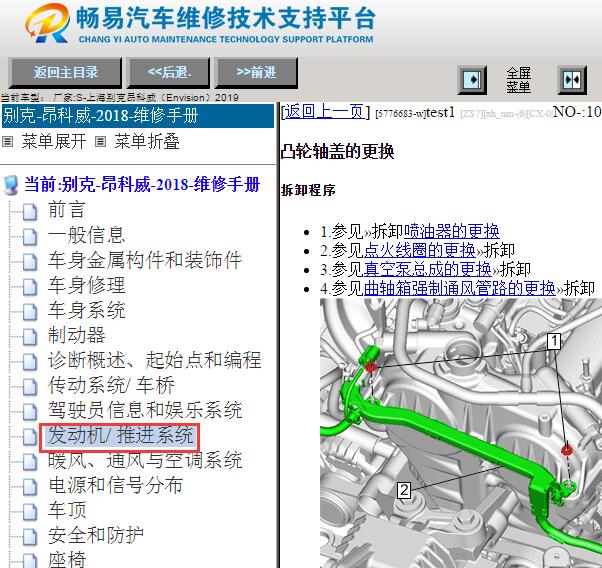Click page icon beside 安全和防护
602x568 pixels.
click(x=30, y=537)
